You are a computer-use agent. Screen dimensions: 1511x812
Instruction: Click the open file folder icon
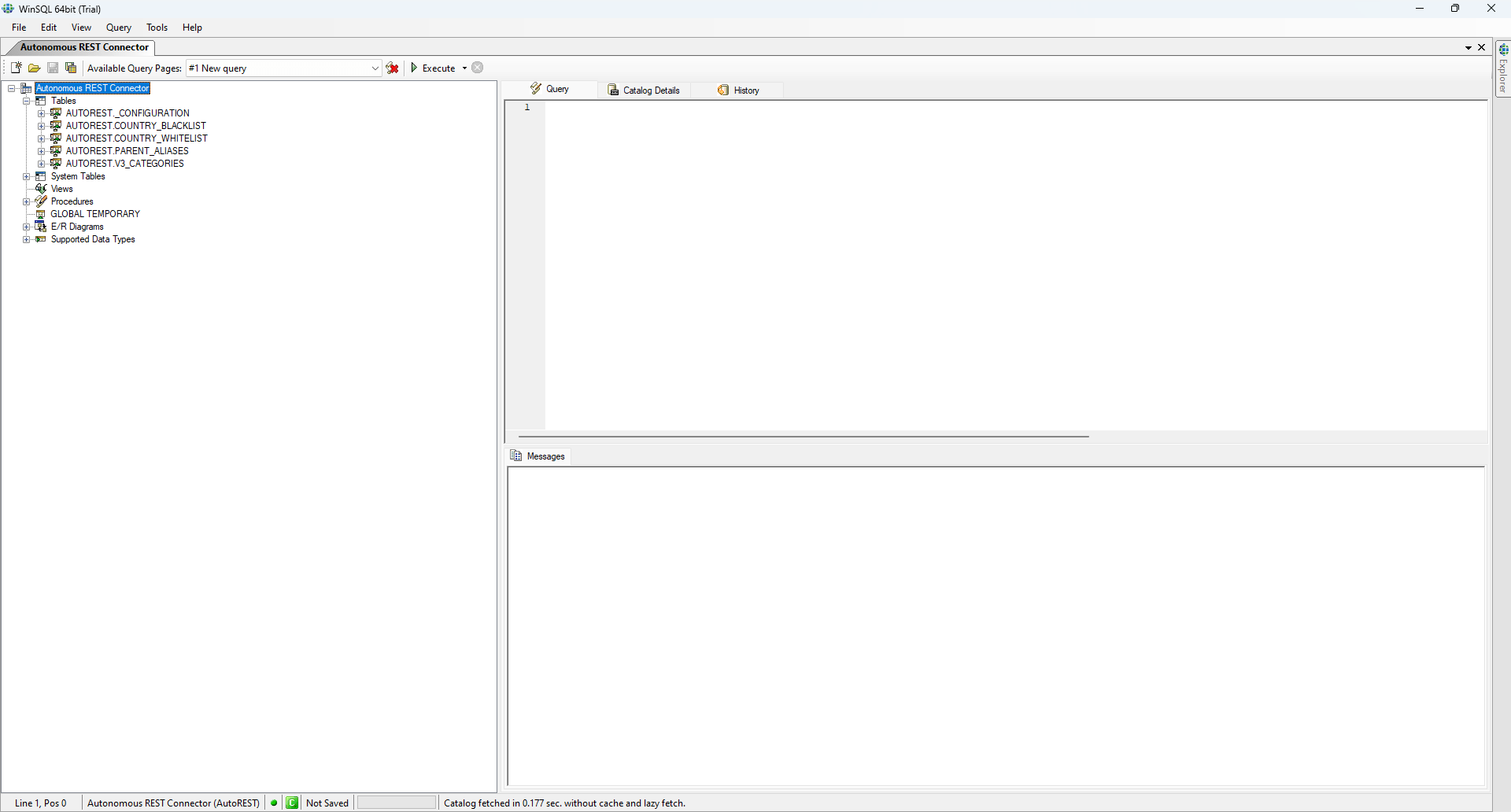pos(35,68)
